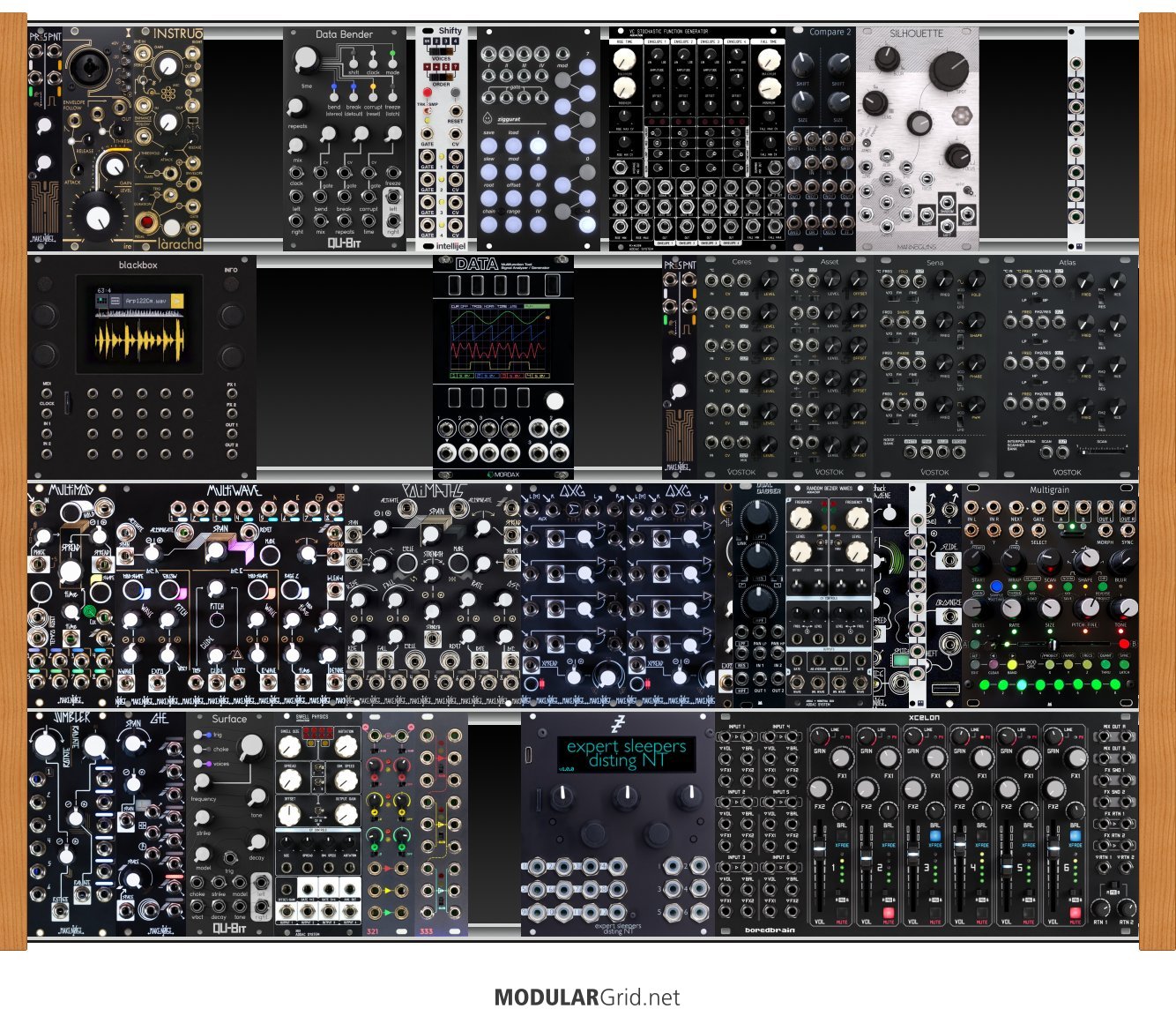This screenshot has height=1016, width=1176.
Task: Select the slew button on ziggurat
Action: [x=488, y=172]
